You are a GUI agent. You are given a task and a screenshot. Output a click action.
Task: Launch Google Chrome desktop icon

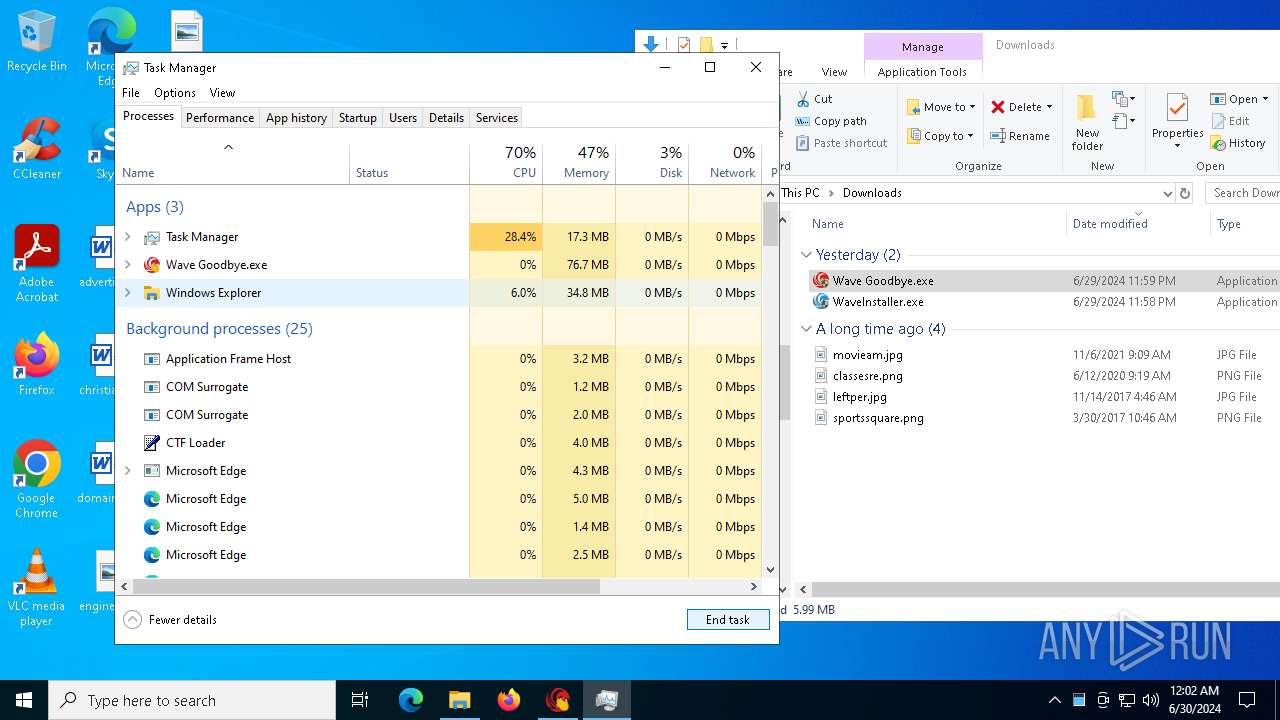pos(36,480)
